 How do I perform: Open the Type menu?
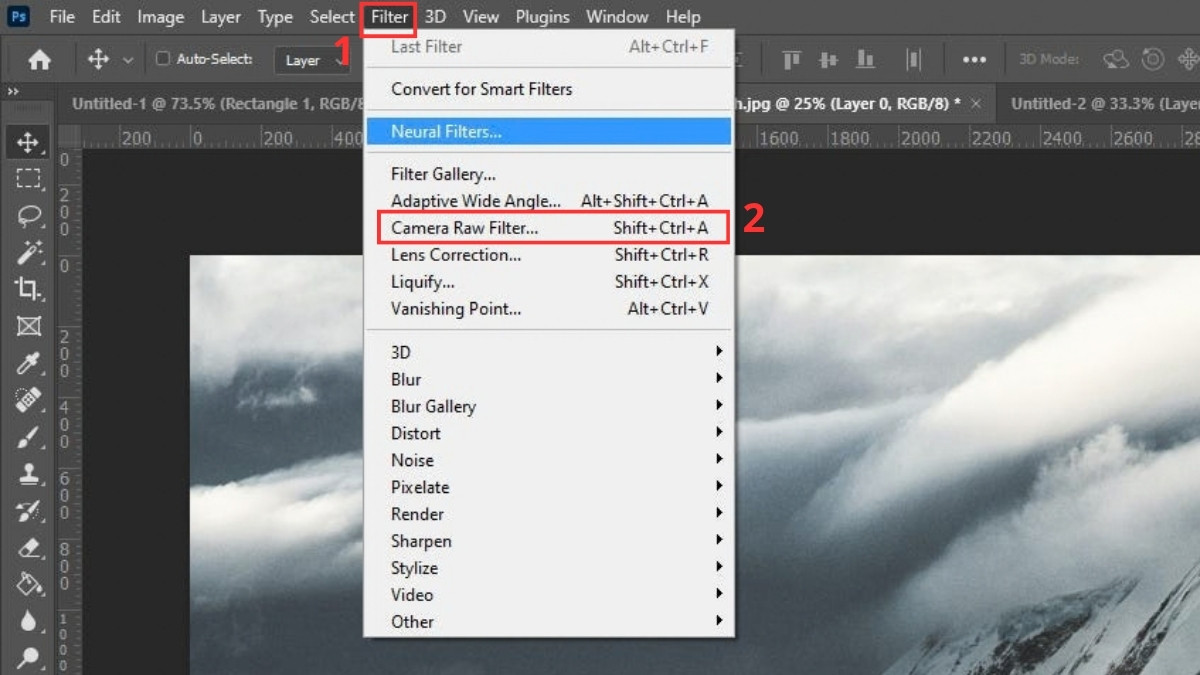tap(275, 17)
